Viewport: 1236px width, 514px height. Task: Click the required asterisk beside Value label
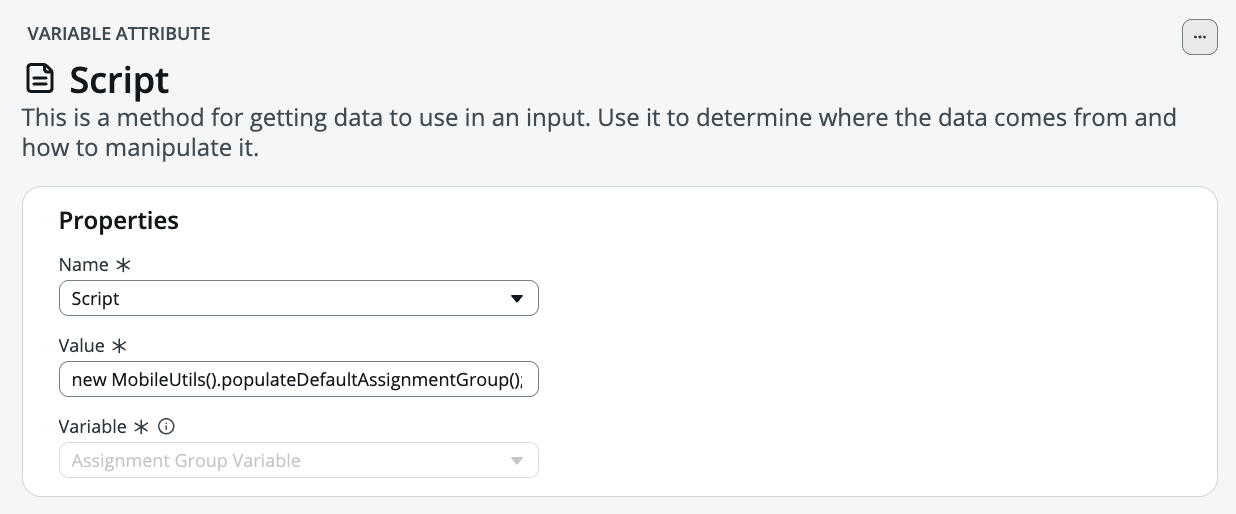[119, 346]
